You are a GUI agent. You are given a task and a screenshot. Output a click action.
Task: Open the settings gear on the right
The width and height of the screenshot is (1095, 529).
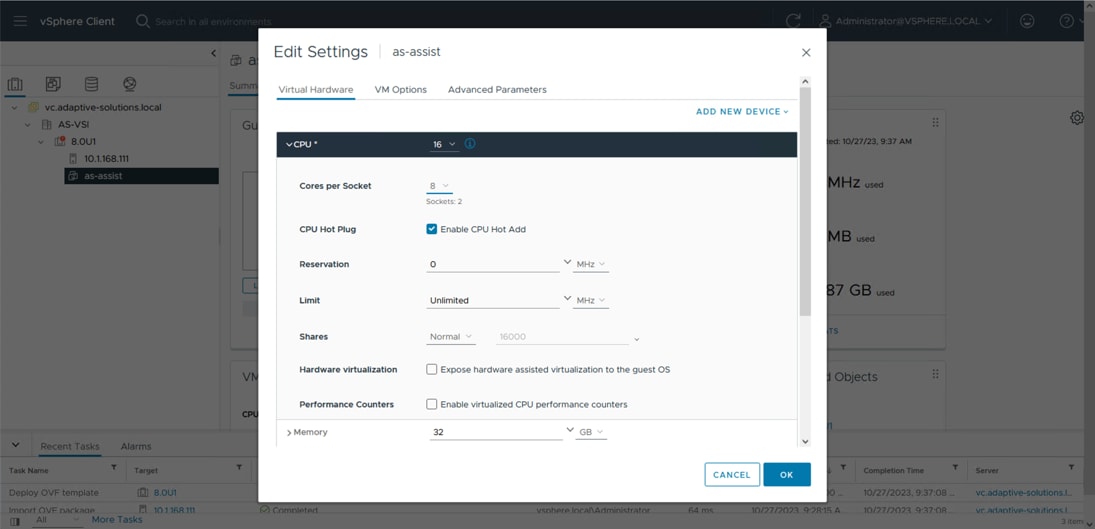pyautogui.click(x=1077, y=118)
